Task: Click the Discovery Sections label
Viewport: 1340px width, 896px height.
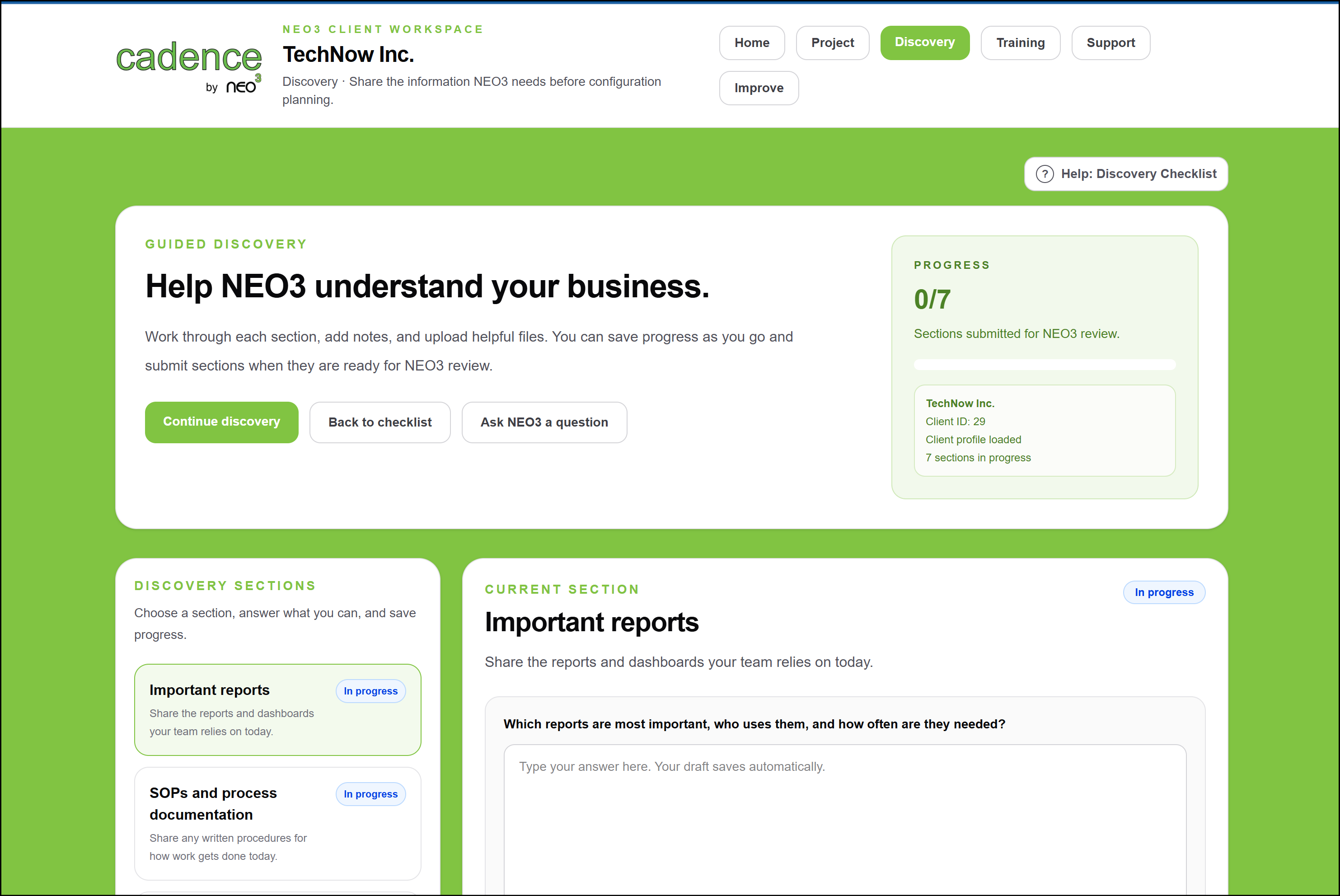Action: (x=225, y=586)
